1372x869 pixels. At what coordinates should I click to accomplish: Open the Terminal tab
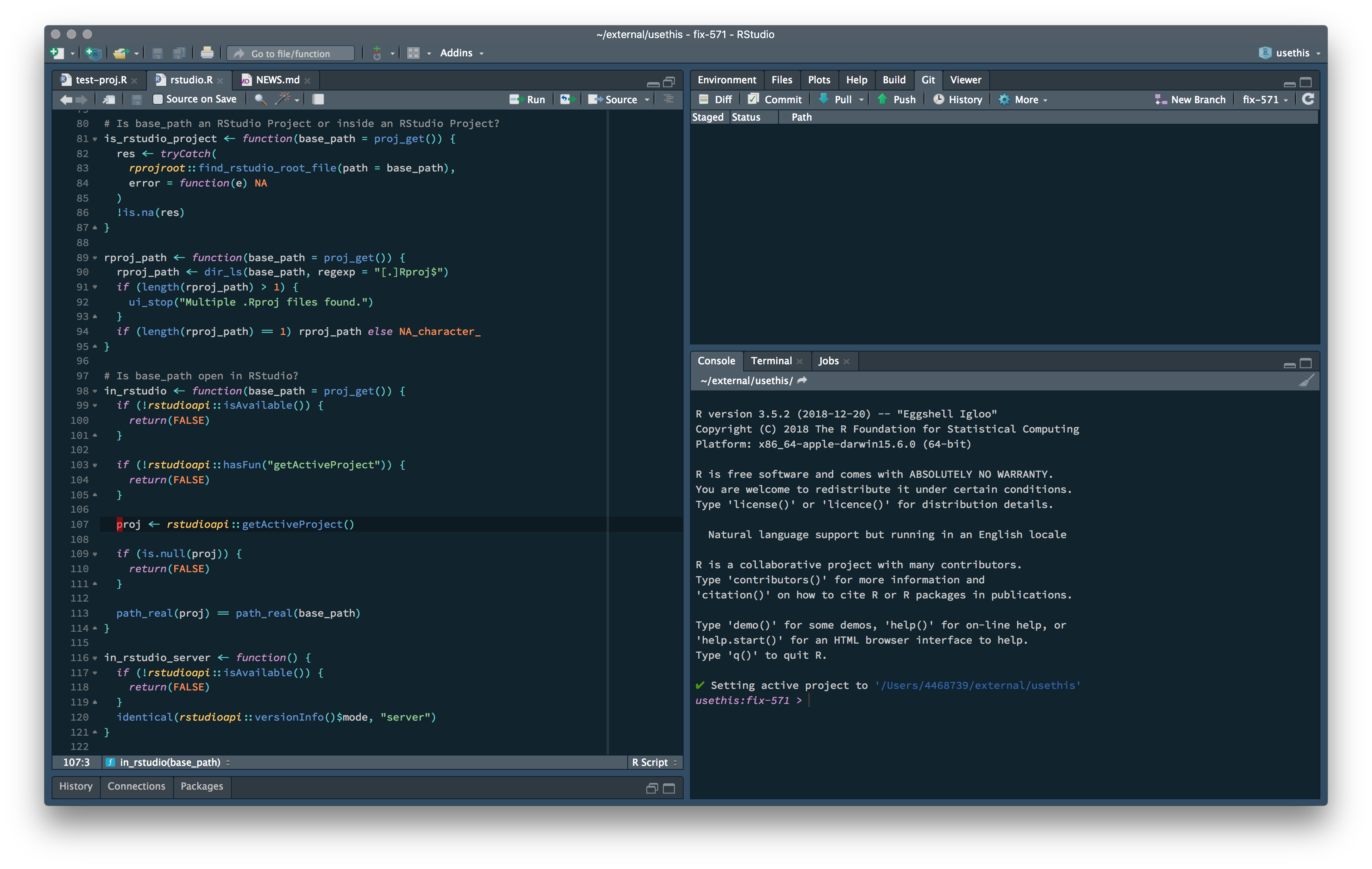coord(770,361)
